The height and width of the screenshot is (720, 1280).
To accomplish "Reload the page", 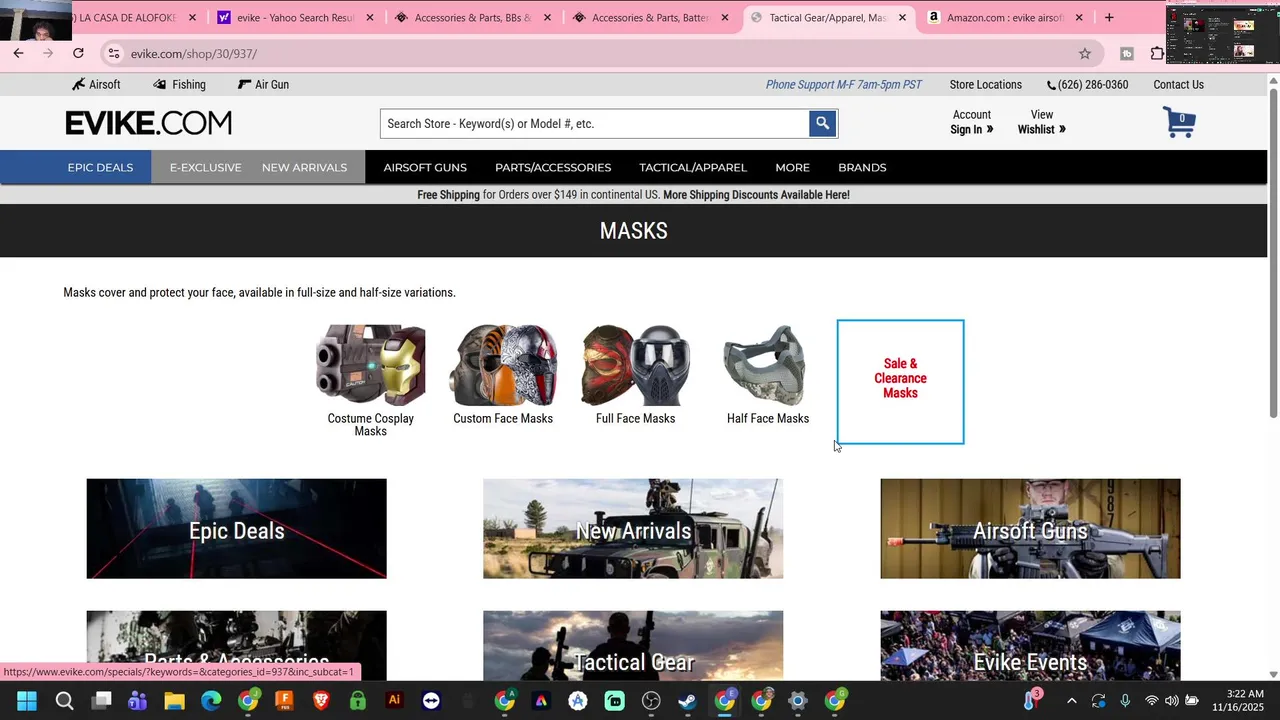I will point(78,53).
